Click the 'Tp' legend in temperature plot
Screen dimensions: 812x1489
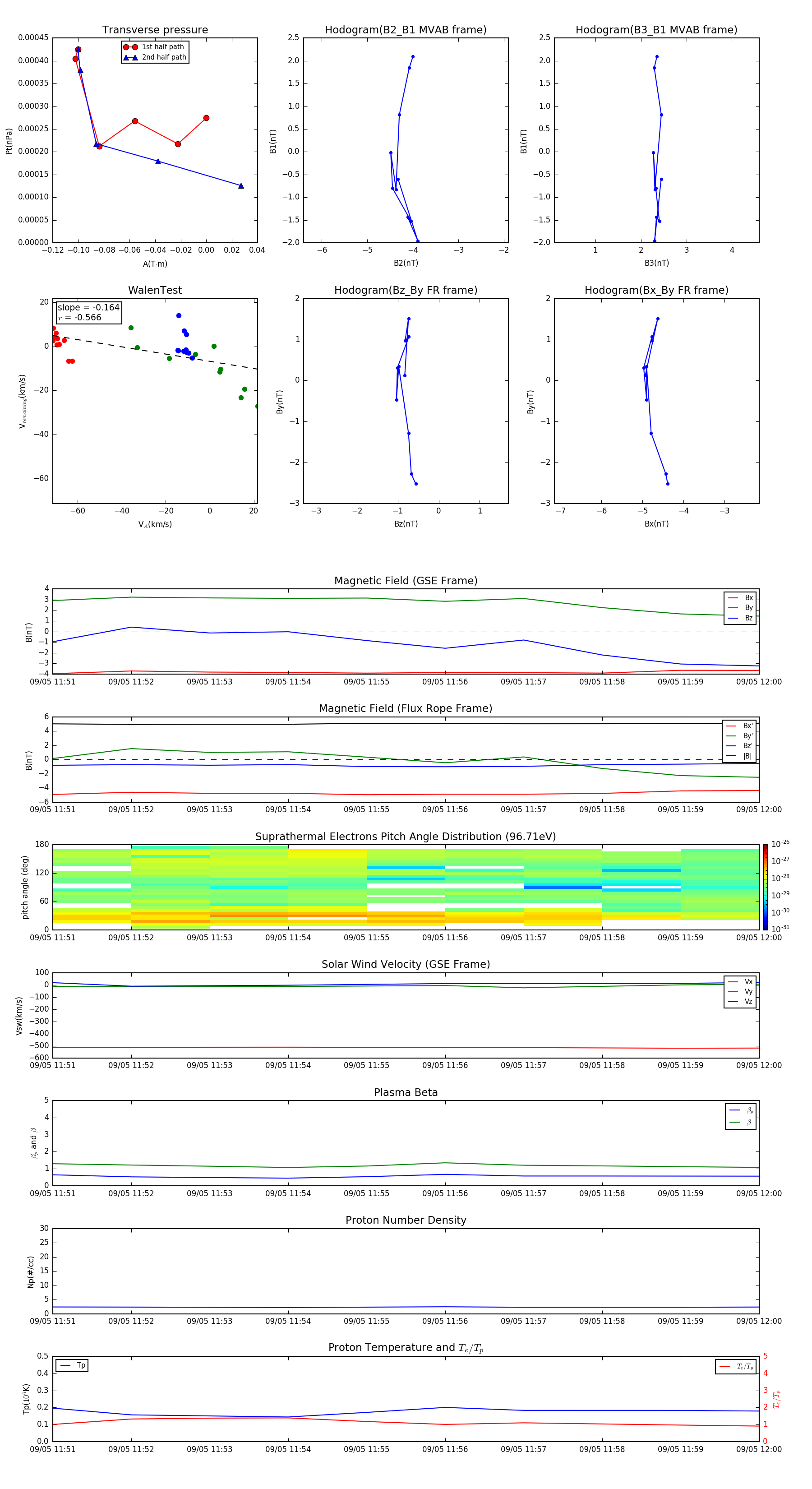coord(72,1366)
